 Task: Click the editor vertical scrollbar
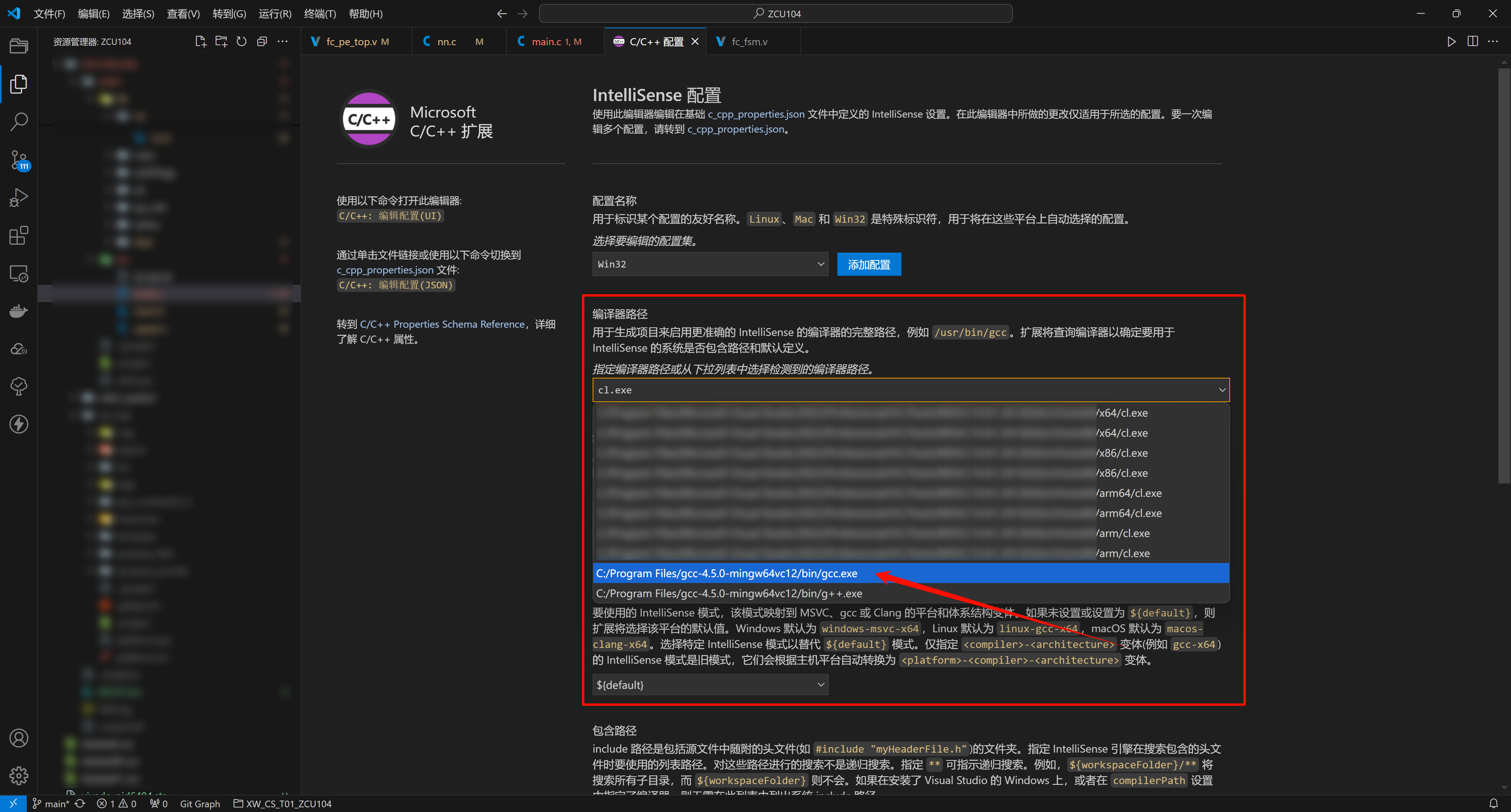[1504, 275]
